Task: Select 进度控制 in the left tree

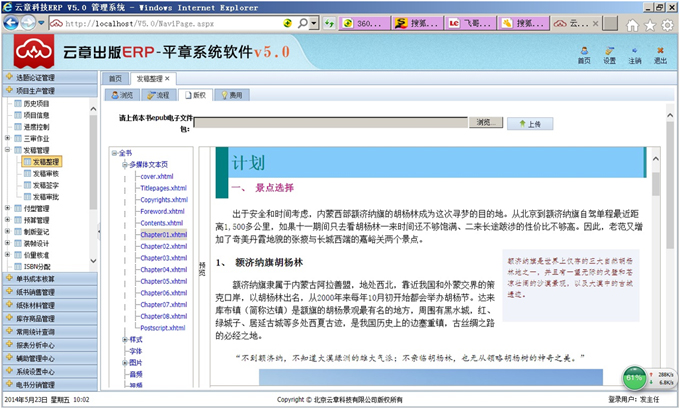Action: click(36, 127)
